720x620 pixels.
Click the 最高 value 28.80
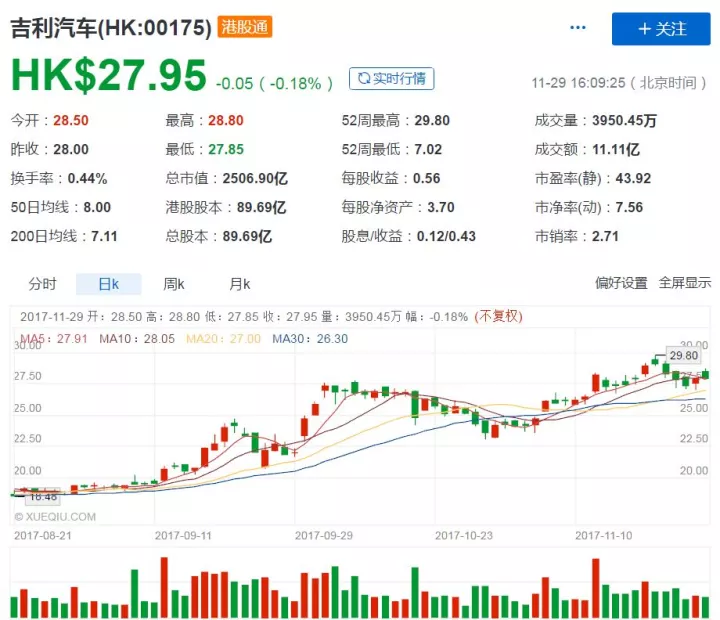tap(225, 120)
